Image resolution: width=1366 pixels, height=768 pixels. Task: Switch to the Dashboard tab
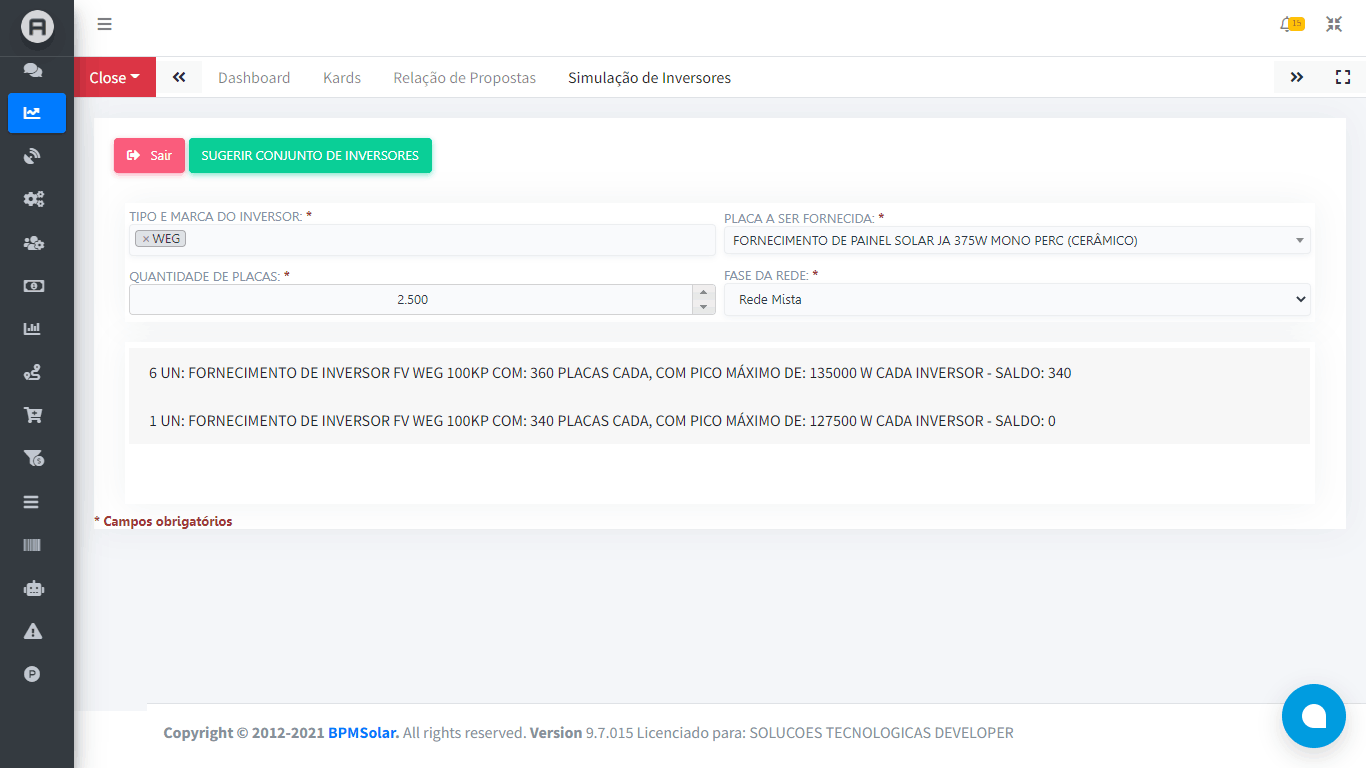pos(254,77)
